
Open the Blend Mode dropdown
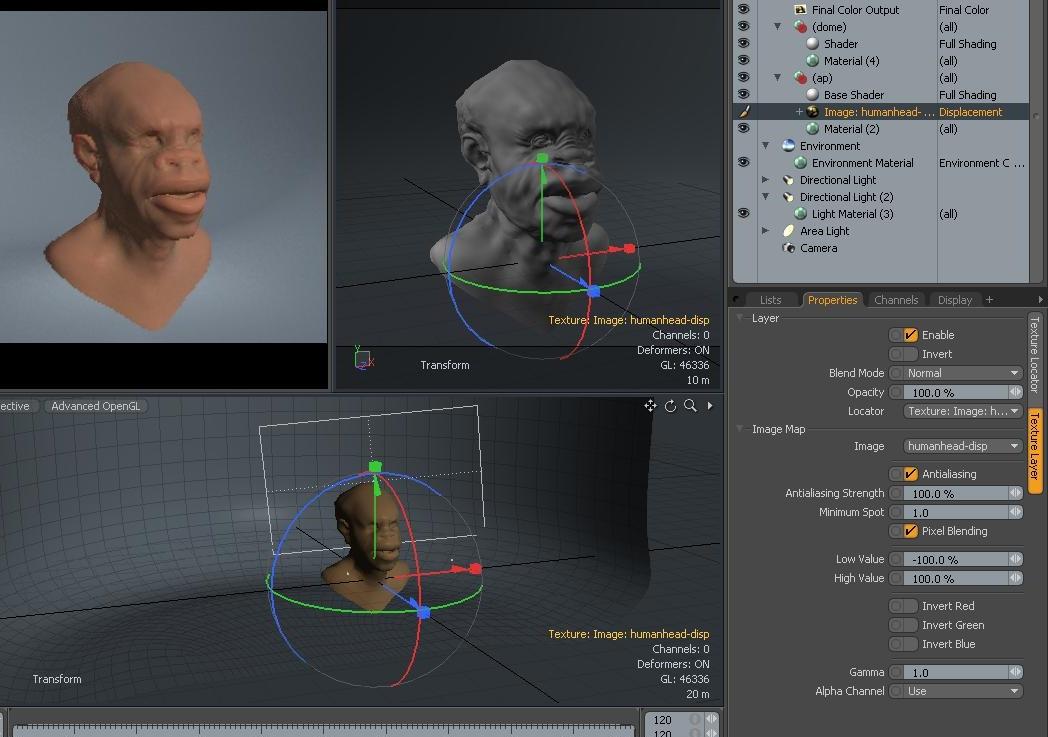(963, 373)
